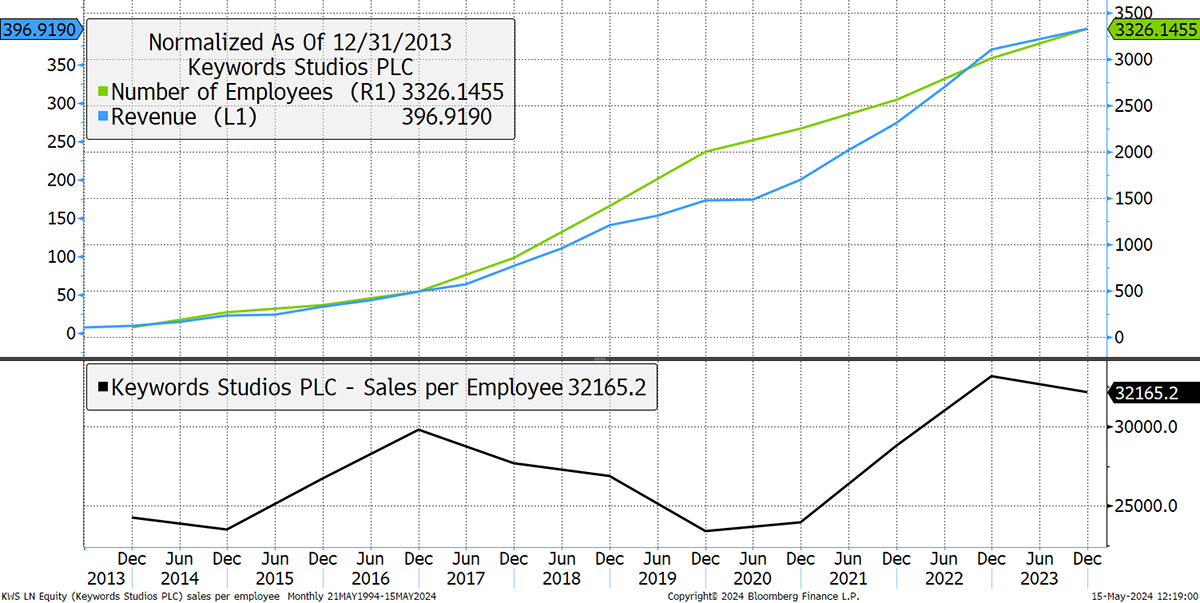This screenshot has width=1200, height=603.
Task: Click the 'Revenue (L1)' legend label
Action: 184,117
